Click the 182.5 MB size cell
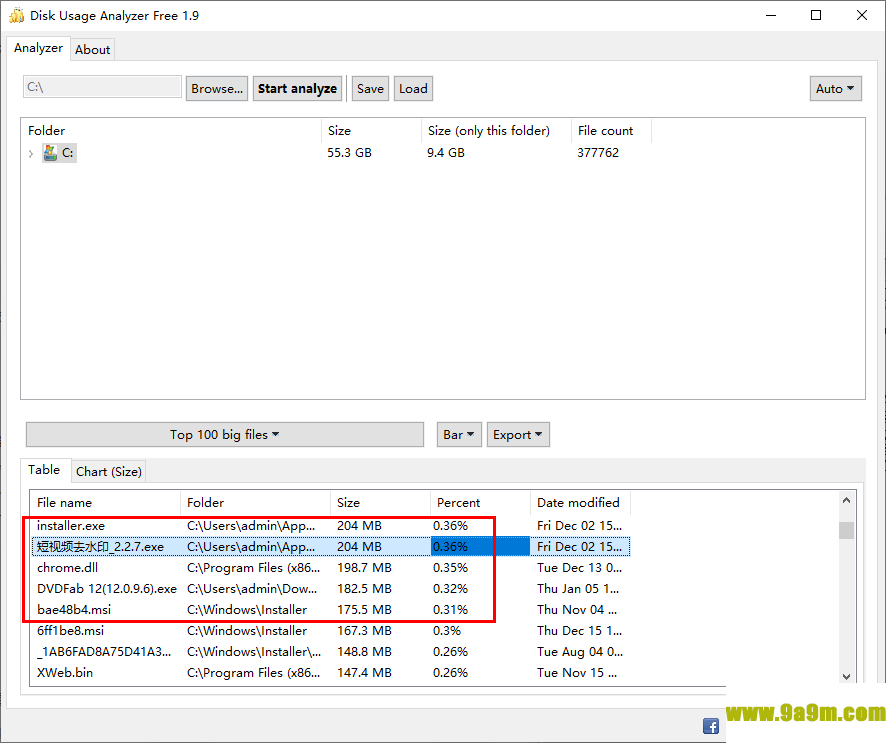886x743 pixels. pyautogui.click(x=364, y=588)
